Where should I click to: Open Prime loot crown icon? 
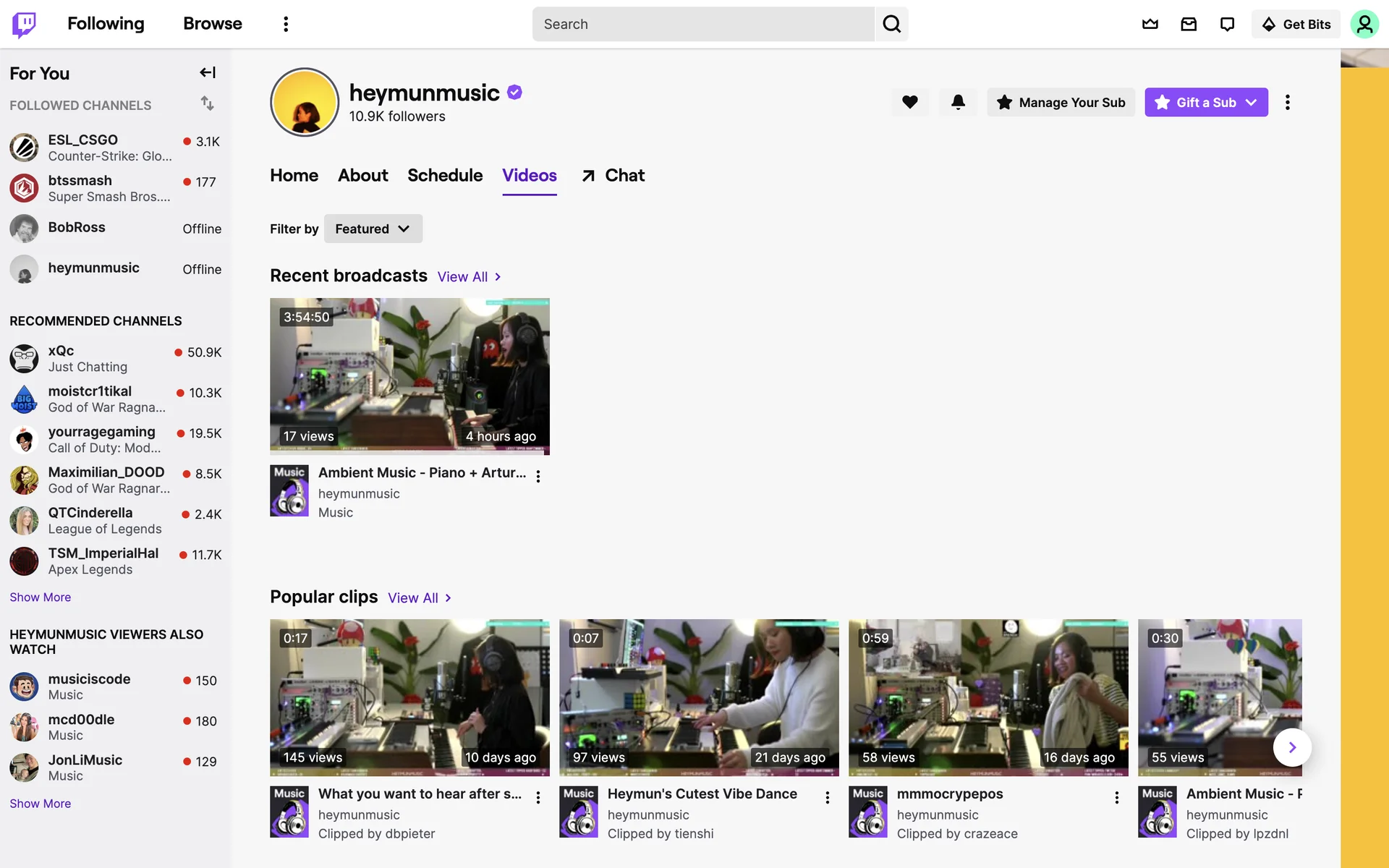[1150, 24]
